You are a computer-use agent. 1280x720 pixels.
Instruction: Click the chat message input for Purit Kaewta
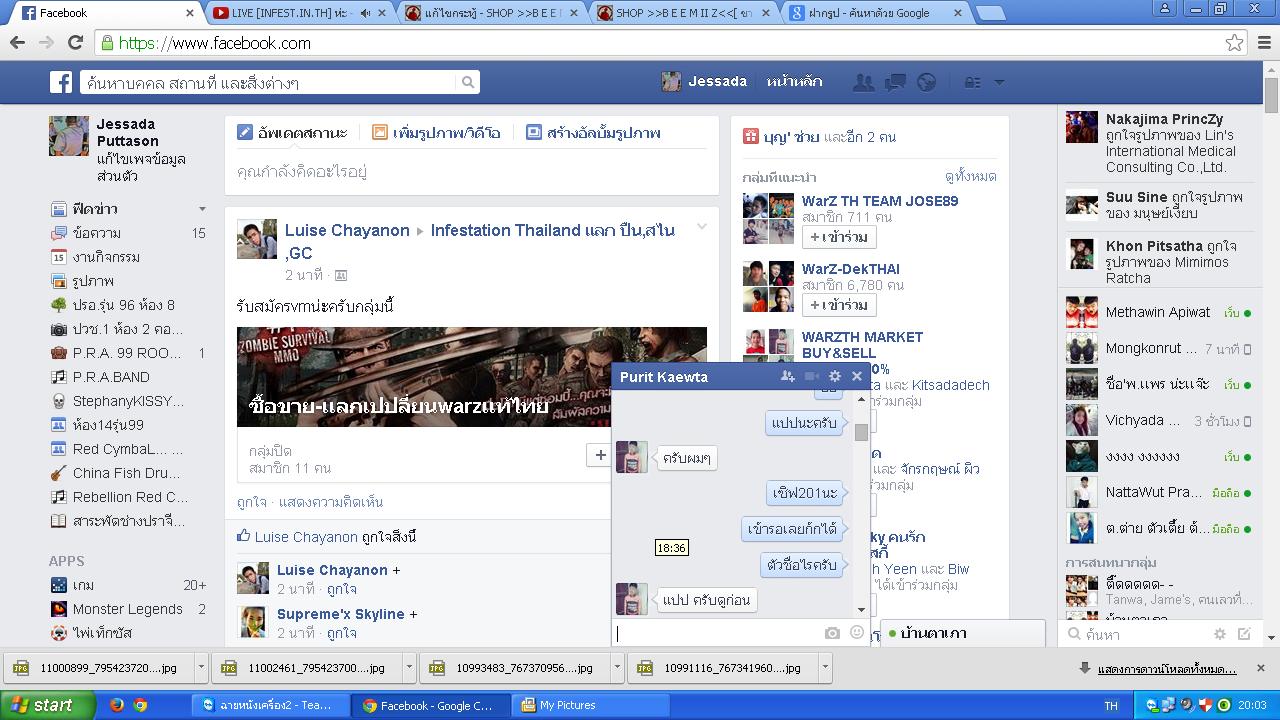point(718,632)
